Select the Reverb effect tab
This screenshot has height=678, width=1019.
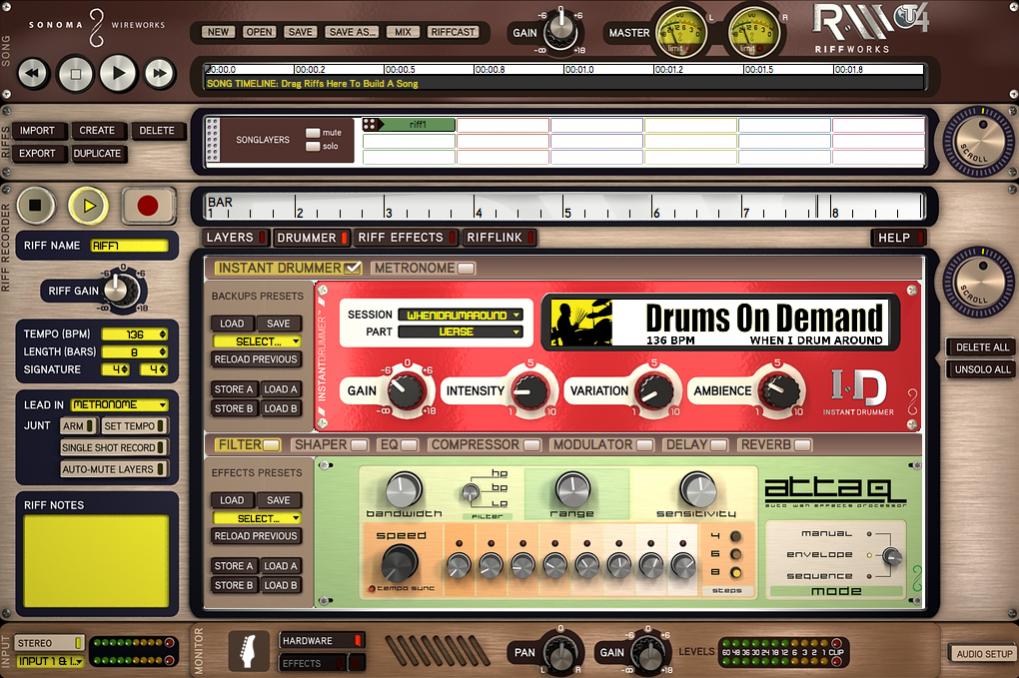pyautogui.click(x=775, y=445)
